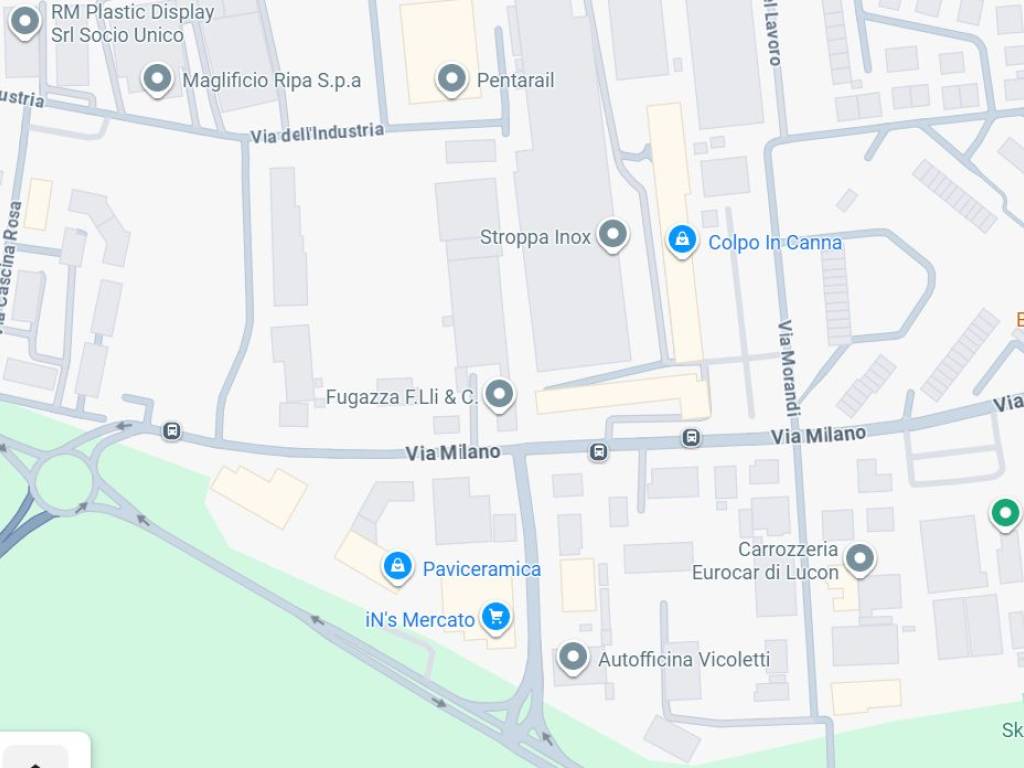Screen dimensions: 1024x768
Task: Click the Colpo In Canna label
Action: point(775,242)
